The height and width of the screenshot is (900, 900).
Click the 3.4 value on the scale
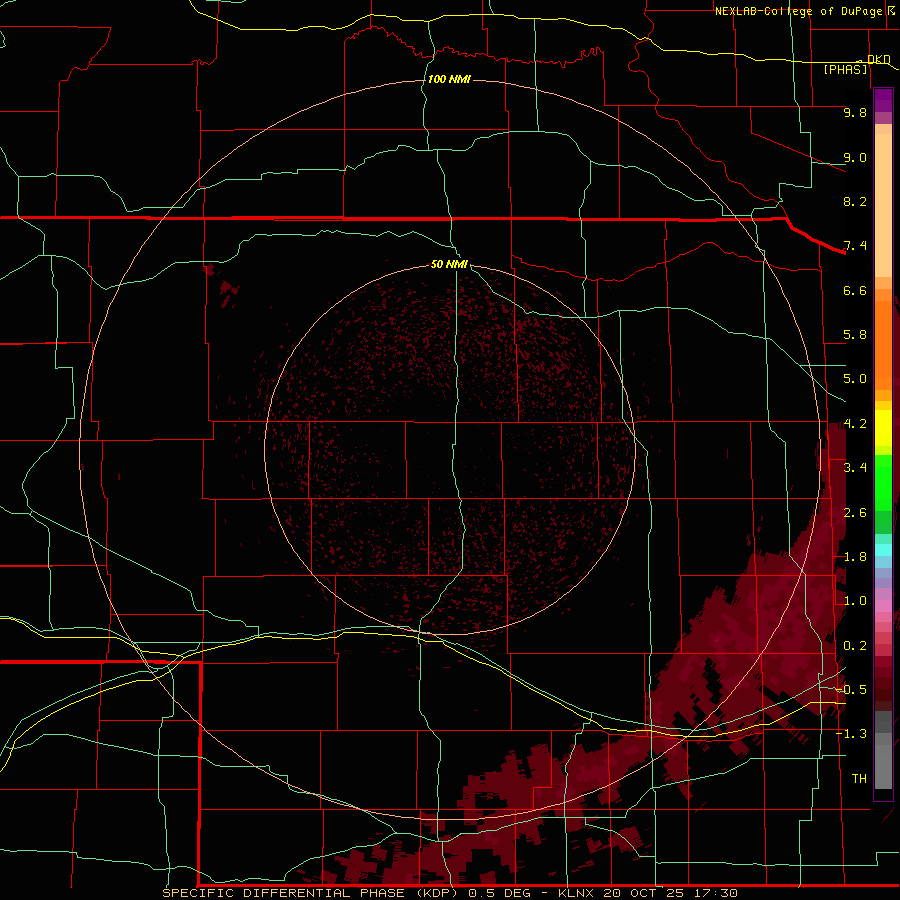[x=855, y=468]
